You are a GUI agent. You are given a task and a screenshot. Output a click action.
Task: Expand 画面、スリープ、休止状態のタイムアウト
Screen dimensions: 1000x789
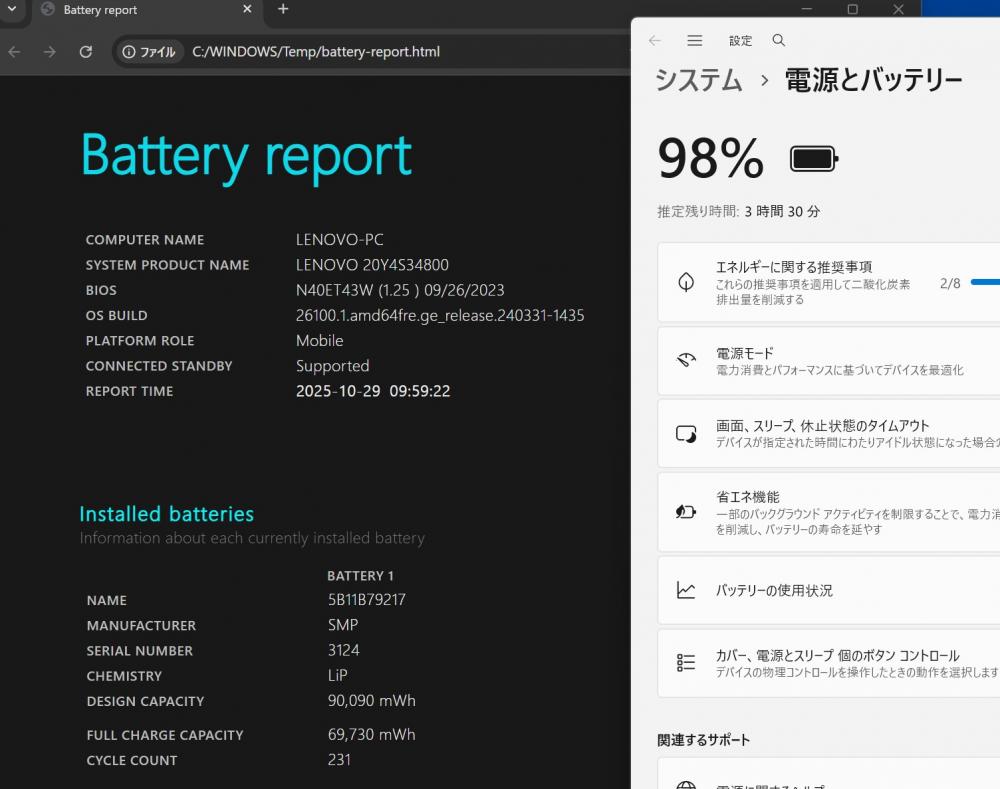[x=828, y=434]
